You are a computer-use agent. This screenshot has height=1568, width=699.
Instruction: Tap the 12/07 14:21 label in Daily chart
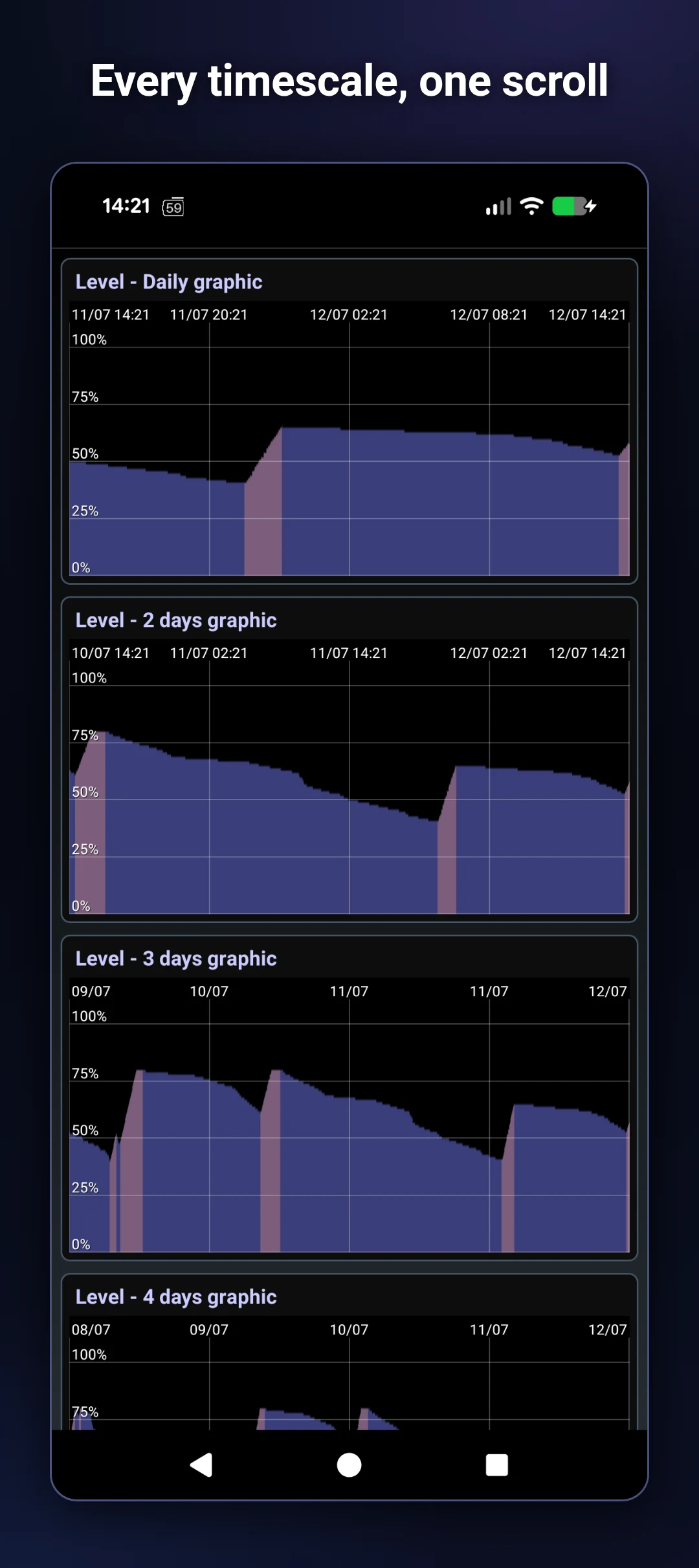coord(588,315)
